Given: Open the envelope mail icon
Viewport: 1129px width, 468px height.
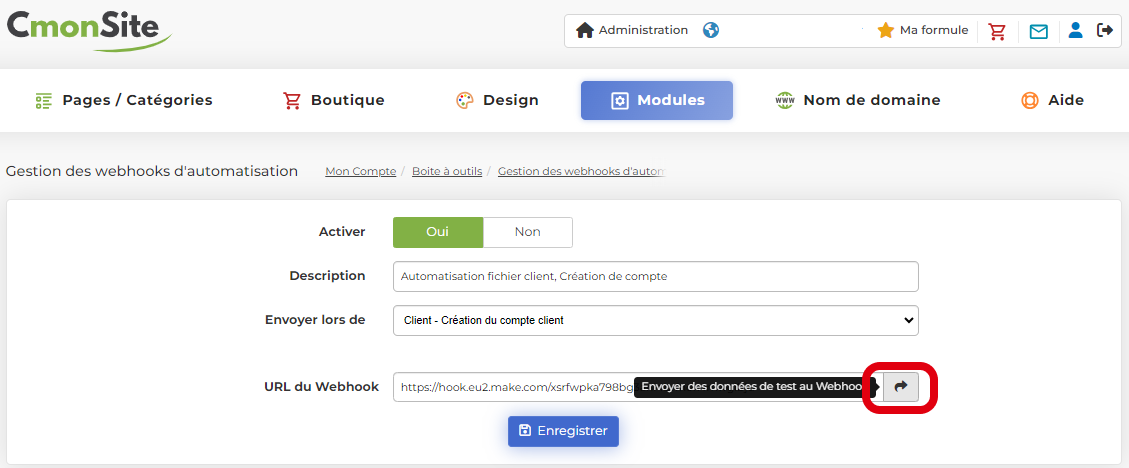Looking at the screenshot, I should (1039, 31).
